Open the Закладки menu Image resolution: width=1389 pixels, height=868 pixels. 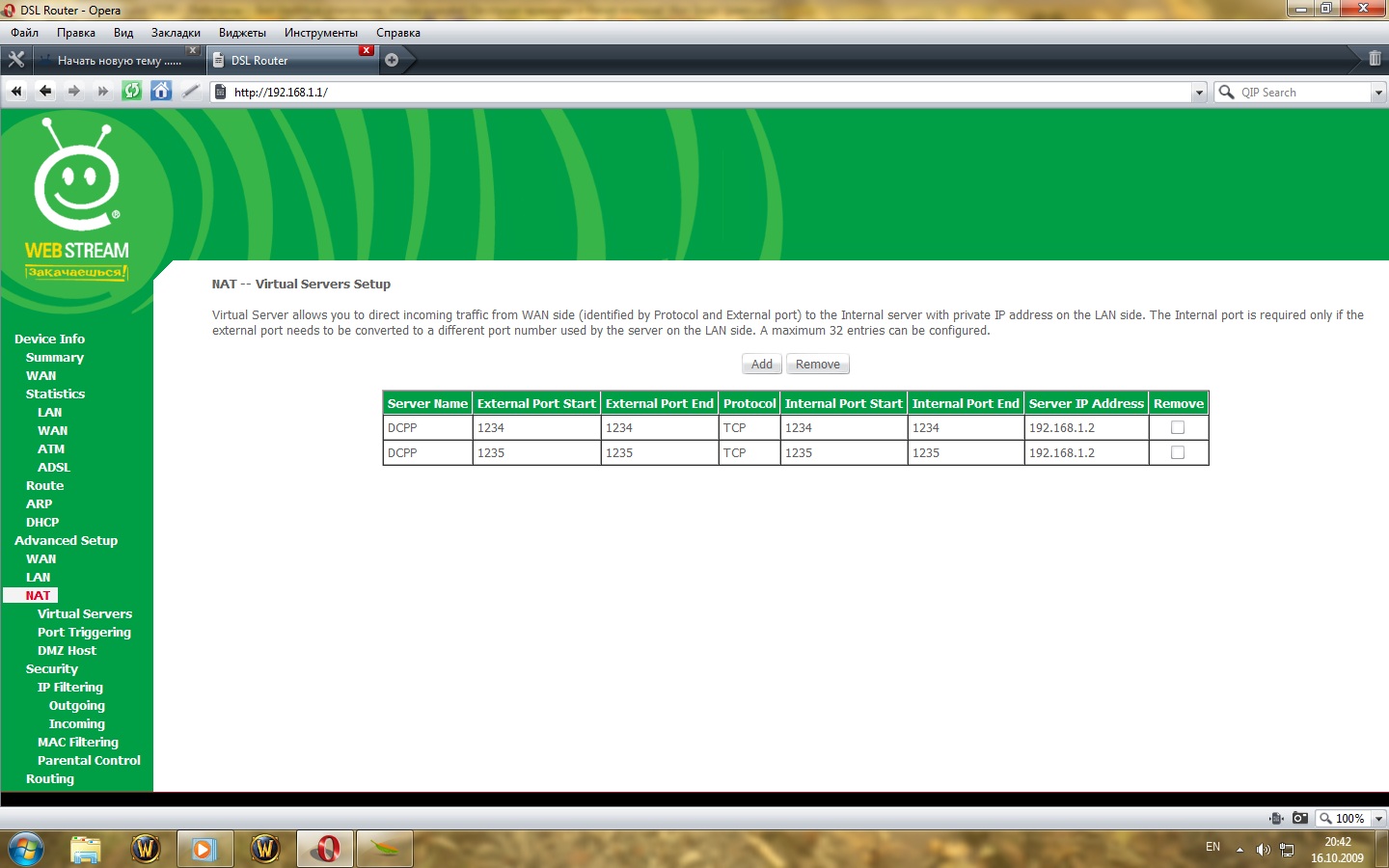(x=176, y=33)
